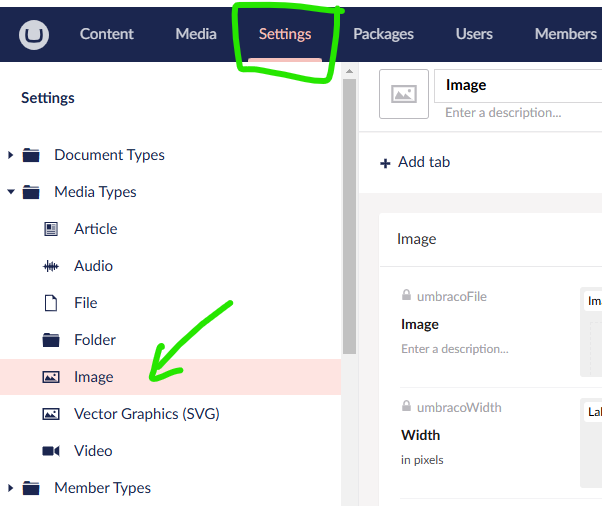Change the media type icon picker
Screen dimensions: 602x506
tap(404, 94)
